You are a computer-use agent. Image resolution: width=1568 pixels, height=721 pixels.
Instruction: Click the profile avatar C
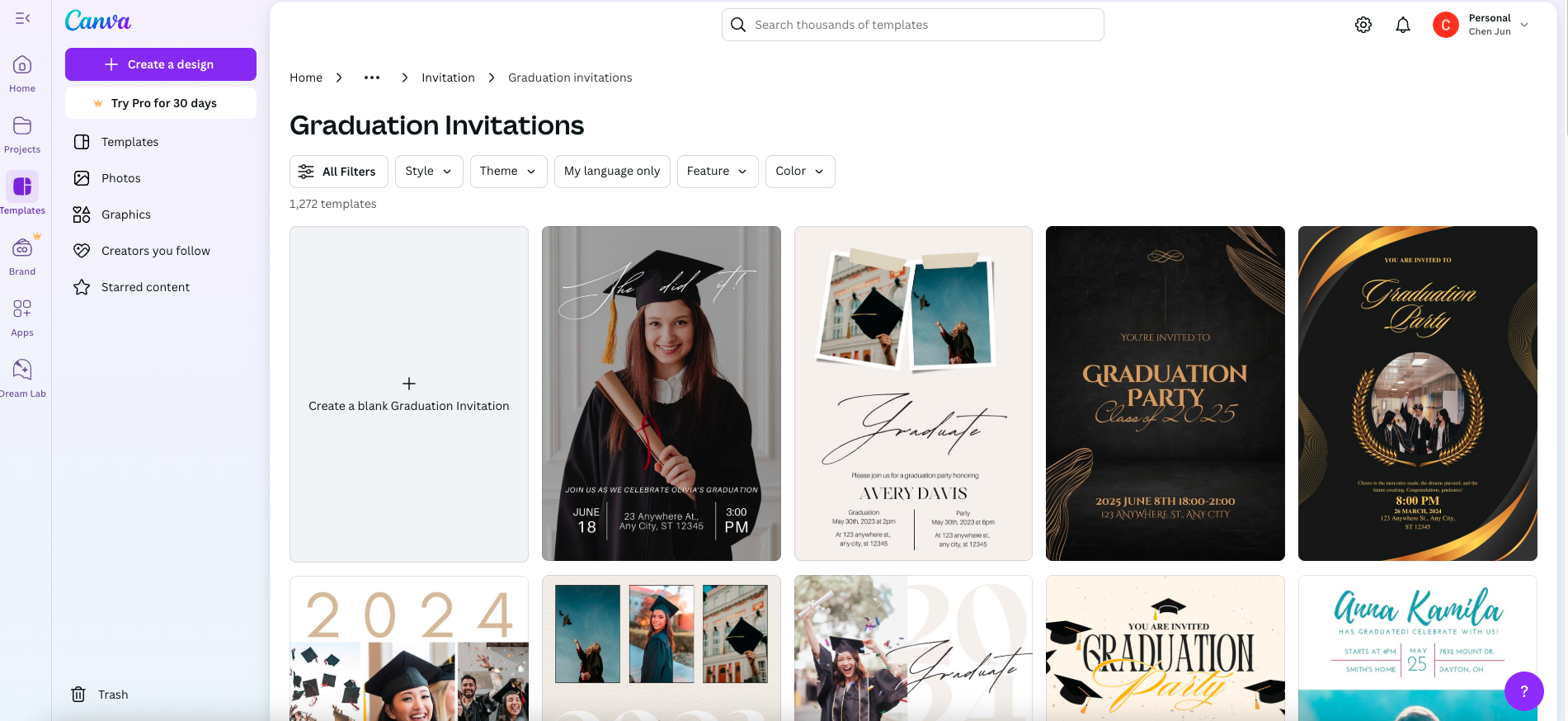pos(1446,25)
